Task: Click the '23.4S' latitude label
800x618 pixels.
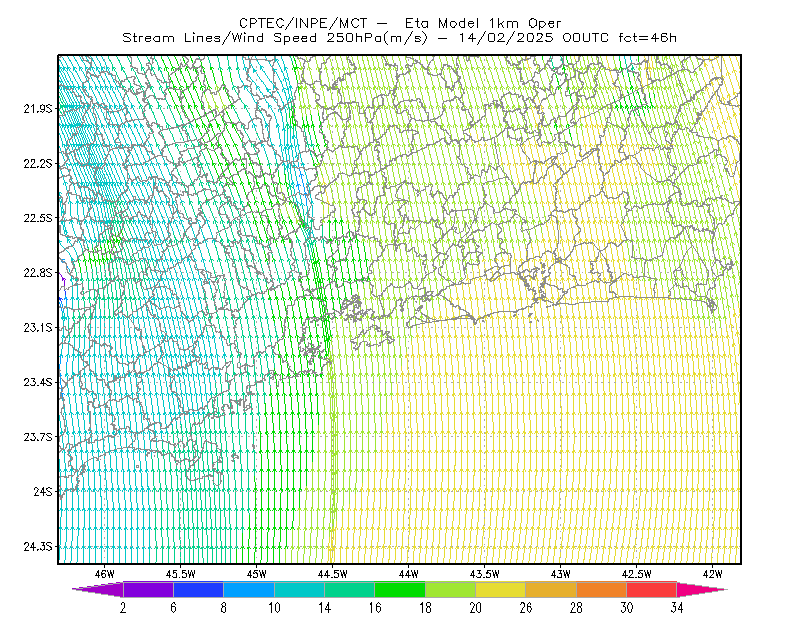Action: 38,382
